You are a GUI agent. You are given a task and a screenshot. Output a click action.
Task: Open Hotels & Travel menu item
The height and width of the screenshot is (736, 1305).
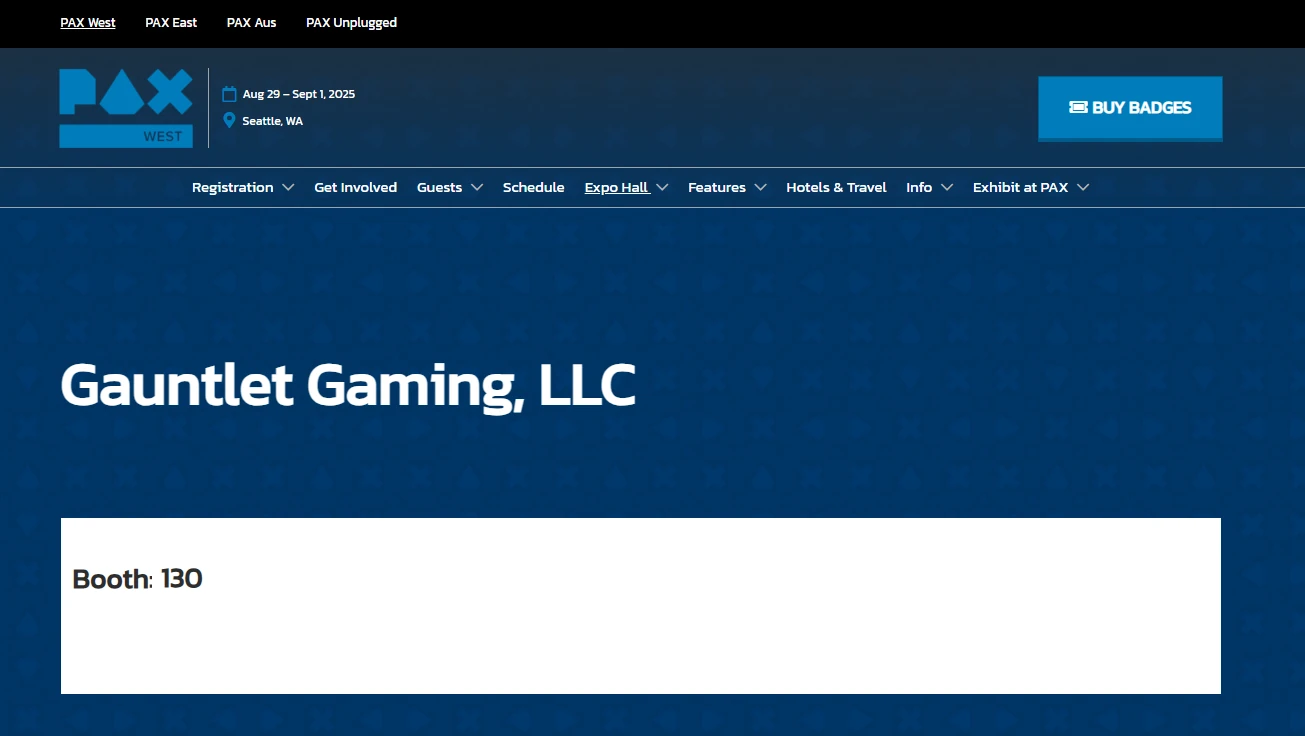(x=836, y=188)
